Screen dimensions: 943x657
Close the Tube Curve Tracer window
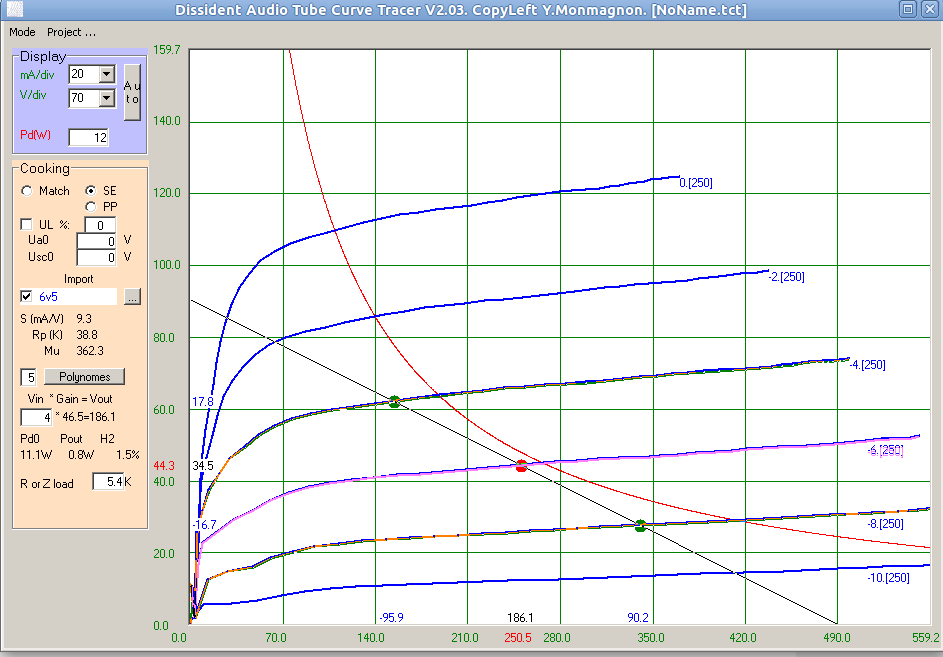pos(929,8)
